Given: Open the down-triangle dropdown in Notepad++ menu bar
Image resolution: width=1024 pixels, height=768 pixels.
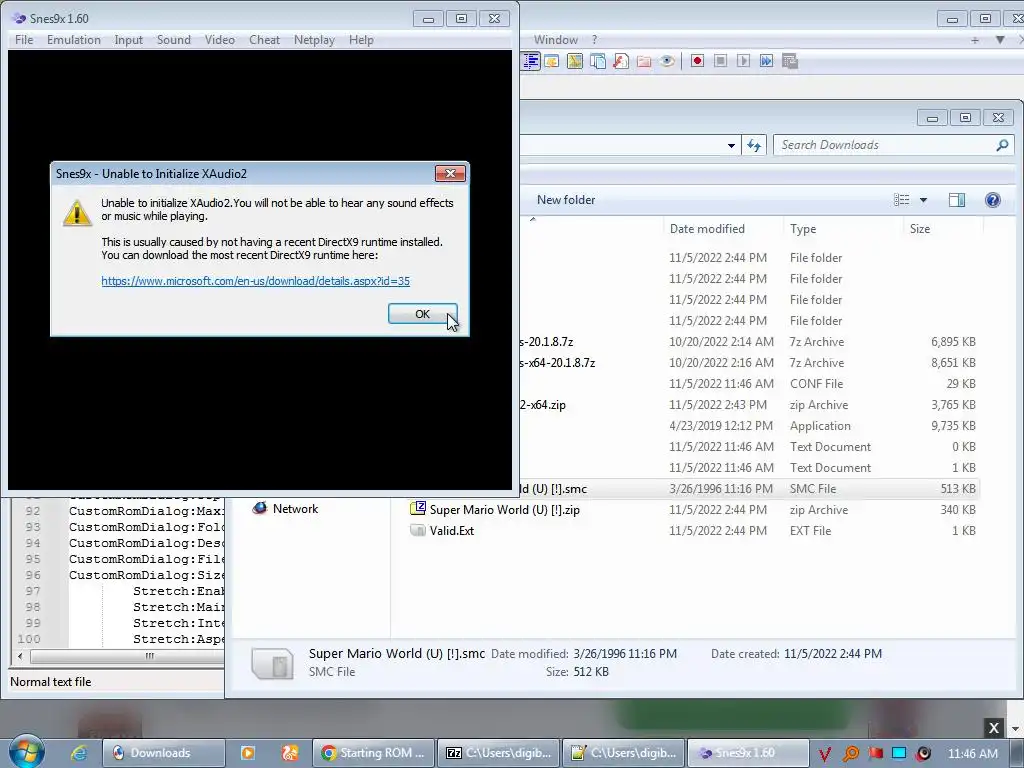Looking at the screenshot, I should [x=1000, y=40].
